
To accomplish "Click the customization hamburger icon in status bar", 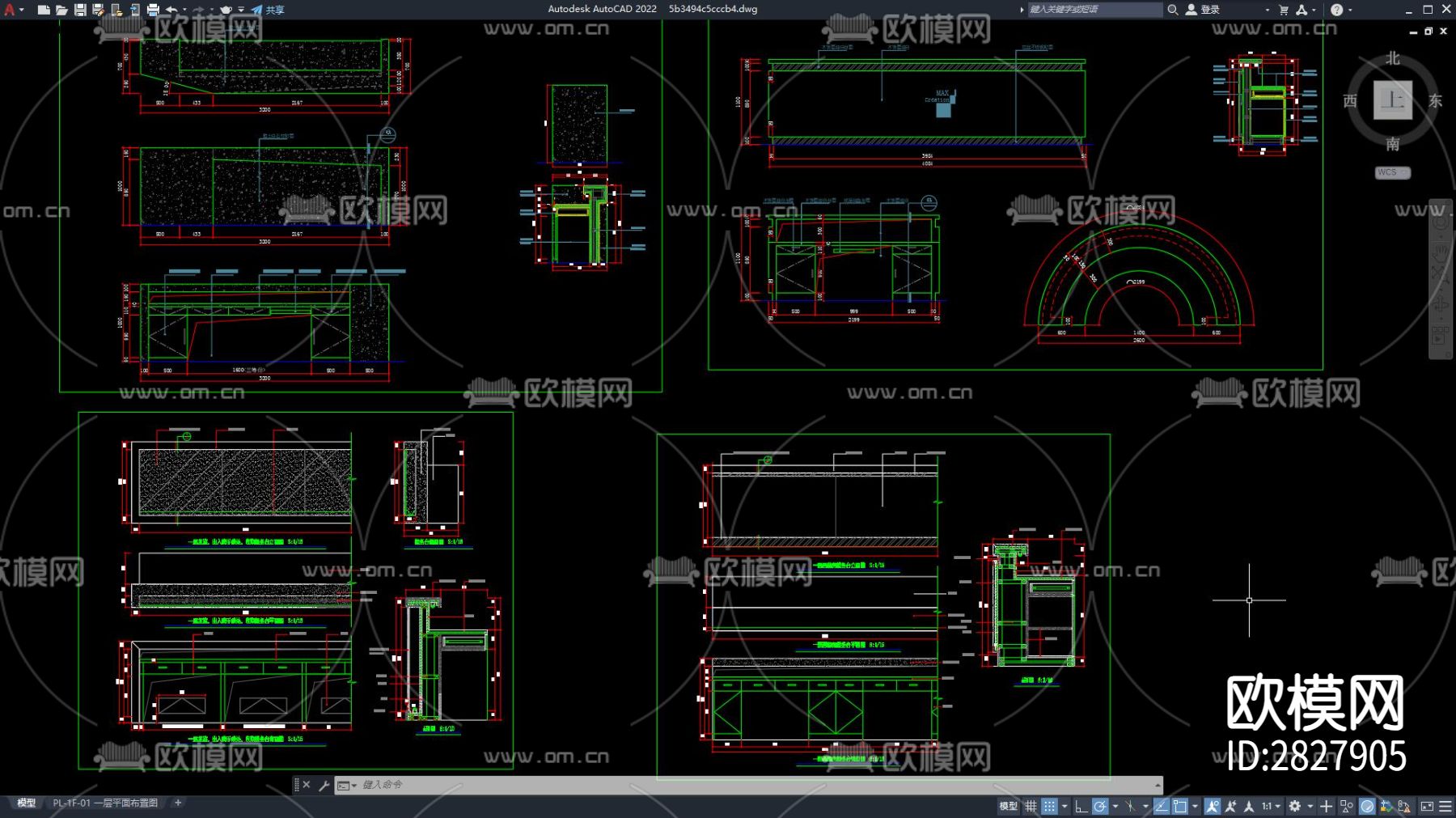I will click(x=1445, y=806).
